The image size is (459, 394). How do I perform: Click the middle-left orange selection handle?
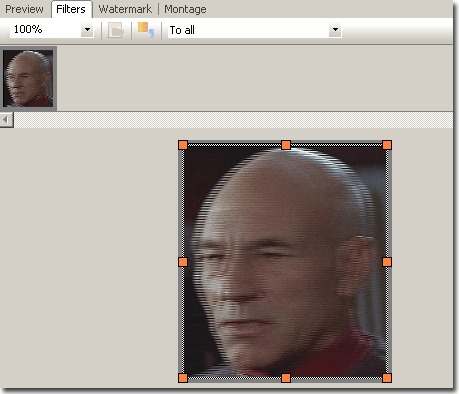(x=183, y=262)
